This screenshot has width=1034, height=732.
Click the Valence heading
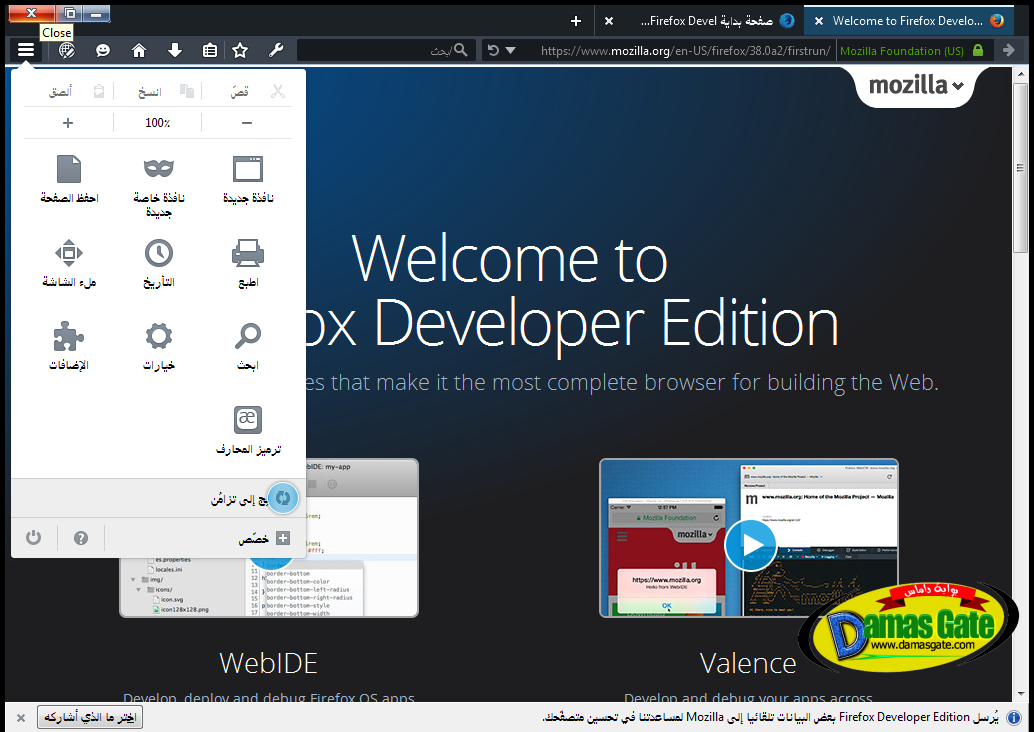click(x=748, y=663)
